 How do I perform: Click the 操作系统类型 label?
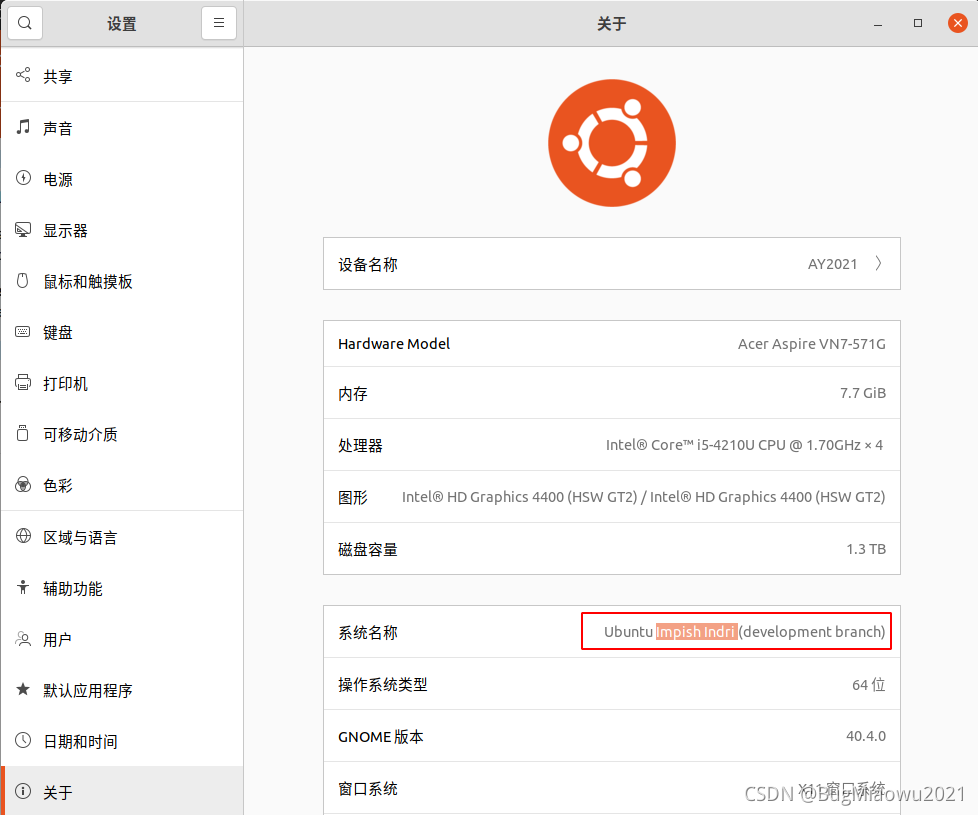[382, 685]
